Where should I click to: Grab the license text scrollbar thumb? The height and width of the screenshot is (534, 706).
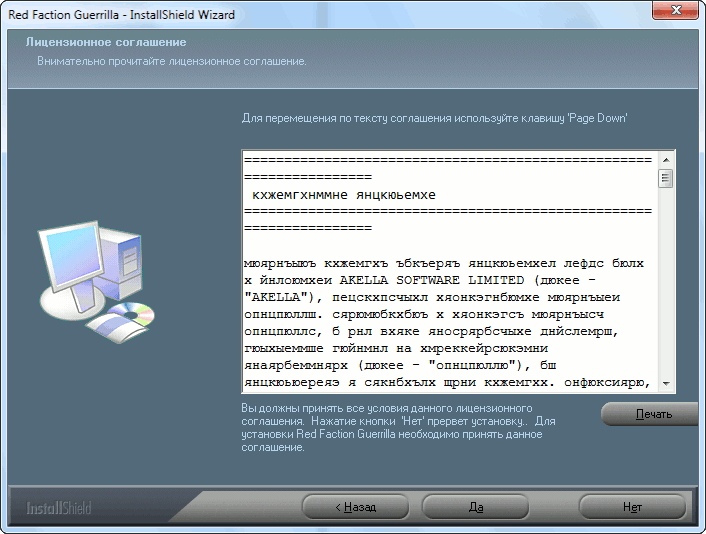click(x=666, y=178)
